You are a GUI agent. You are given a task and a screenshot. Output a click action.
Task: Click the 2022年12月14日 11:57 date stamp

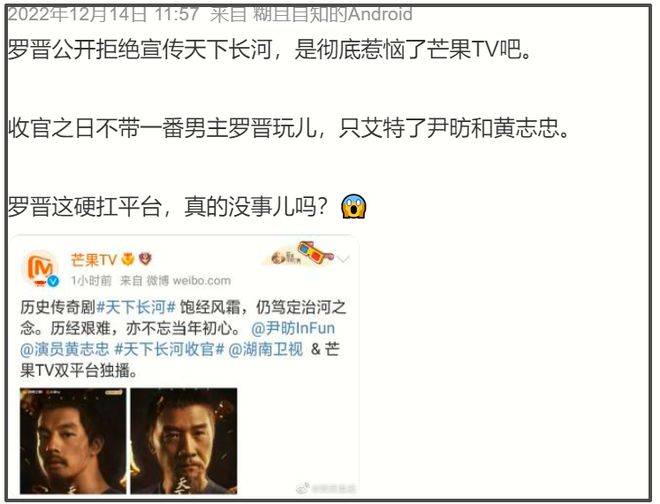point(103,14)
